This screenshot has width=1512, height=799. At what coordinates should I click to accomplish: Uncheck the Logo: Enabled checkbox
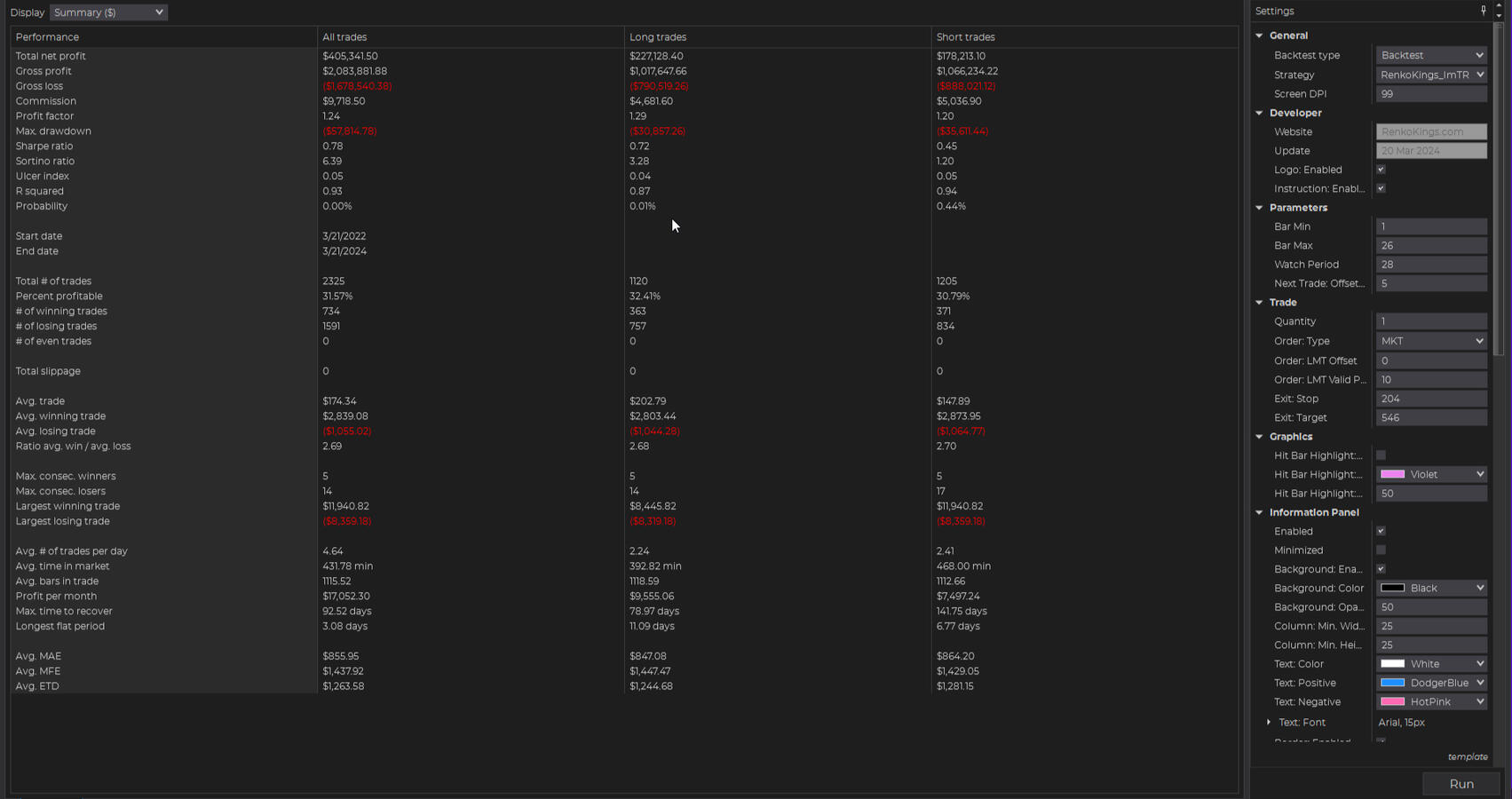tap(1381, 170)
